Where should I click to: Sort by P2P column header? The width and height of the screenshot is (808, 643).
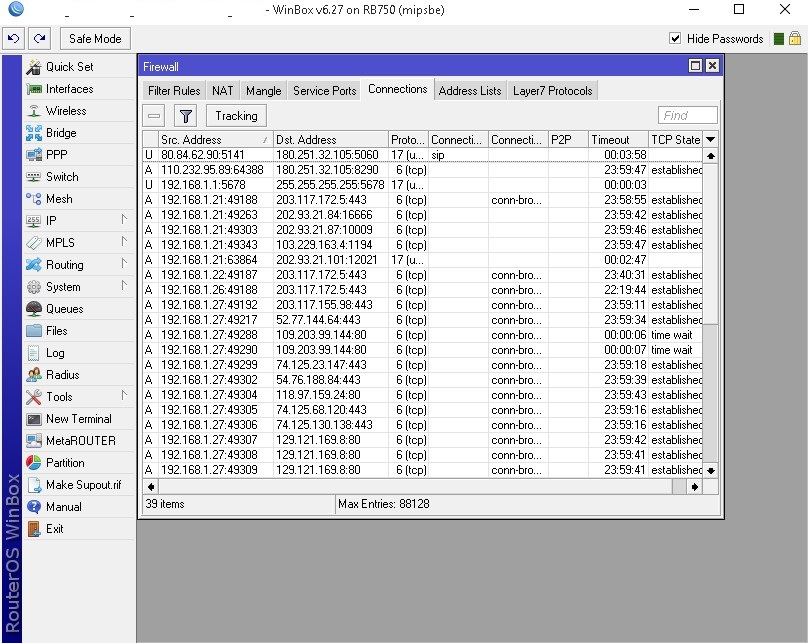pos(568,140)
